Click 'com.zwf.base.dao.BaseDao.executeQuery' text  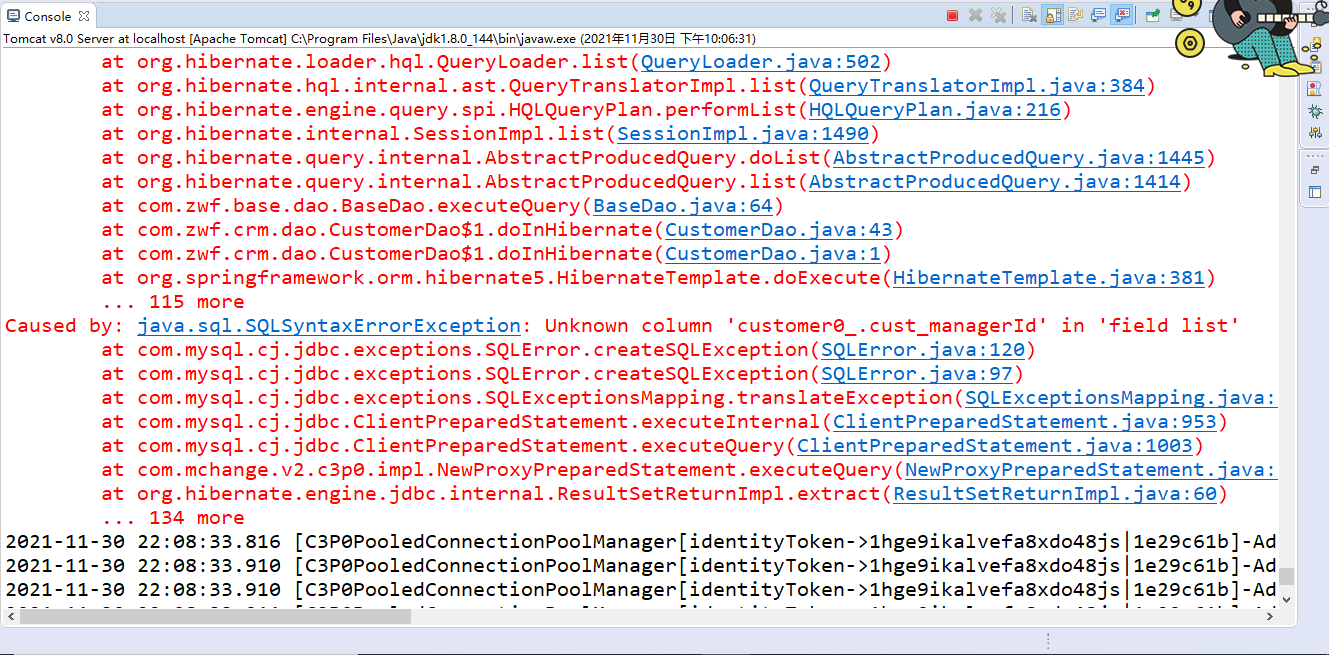point(359,206)
